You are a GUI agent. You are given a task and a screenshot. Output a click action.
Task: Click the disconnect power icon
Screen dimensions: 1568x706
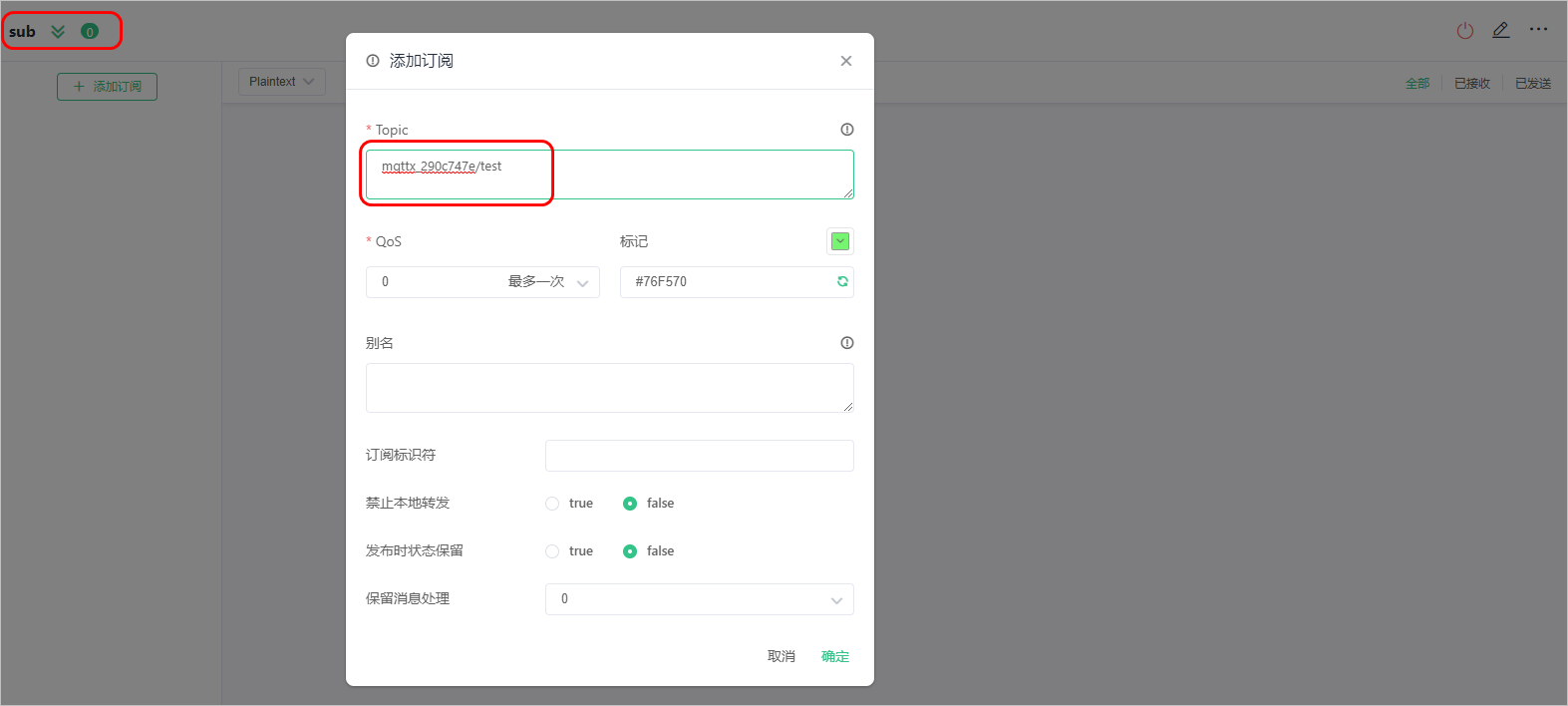click(x=1464, y=31)
